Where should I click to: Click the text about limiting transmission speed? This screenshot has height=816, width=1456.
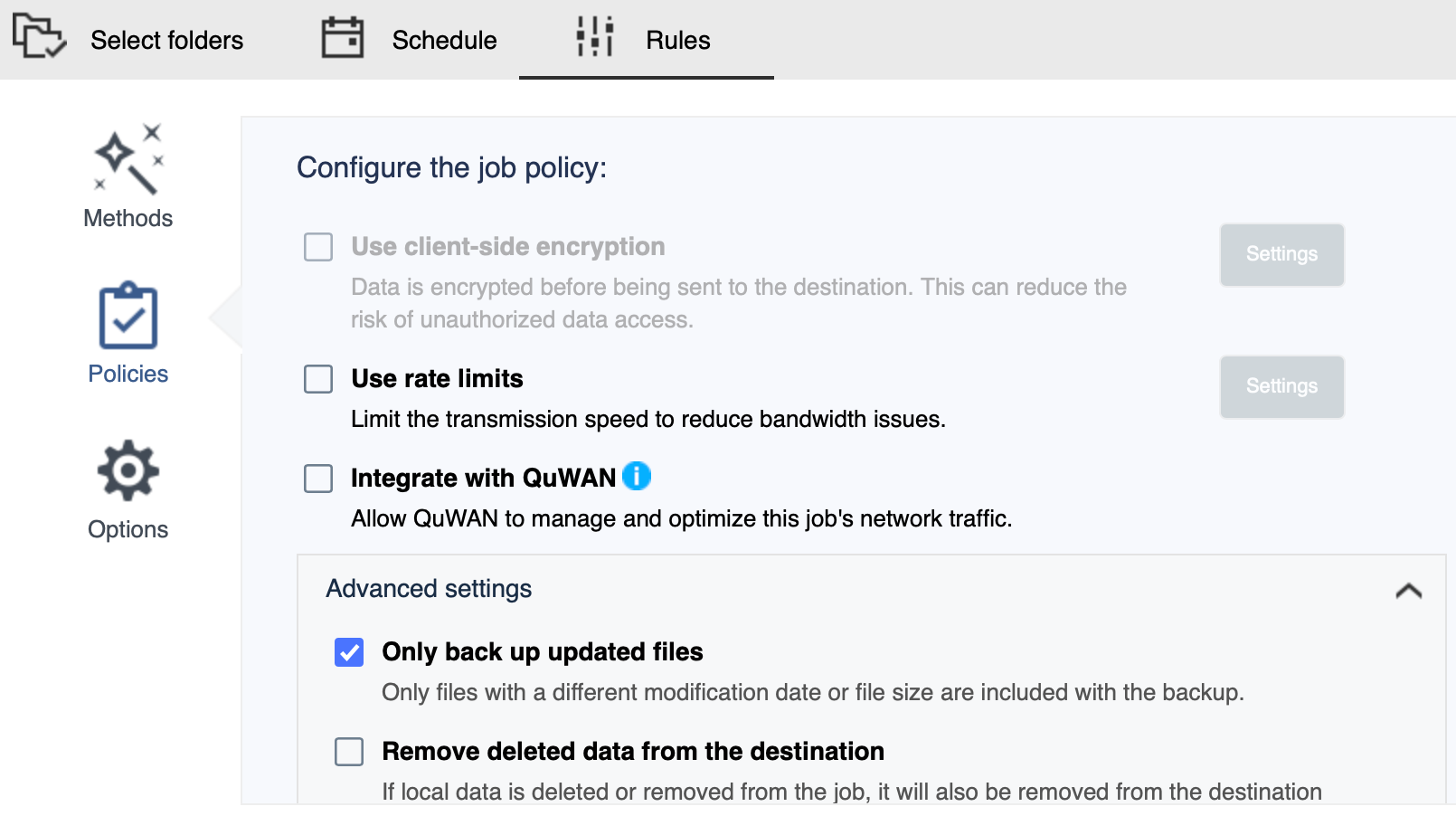click(648, 420)
